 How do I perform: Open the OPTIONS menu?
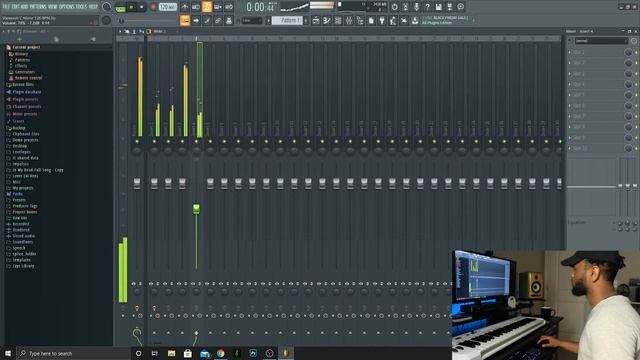[x=67, y=7]
